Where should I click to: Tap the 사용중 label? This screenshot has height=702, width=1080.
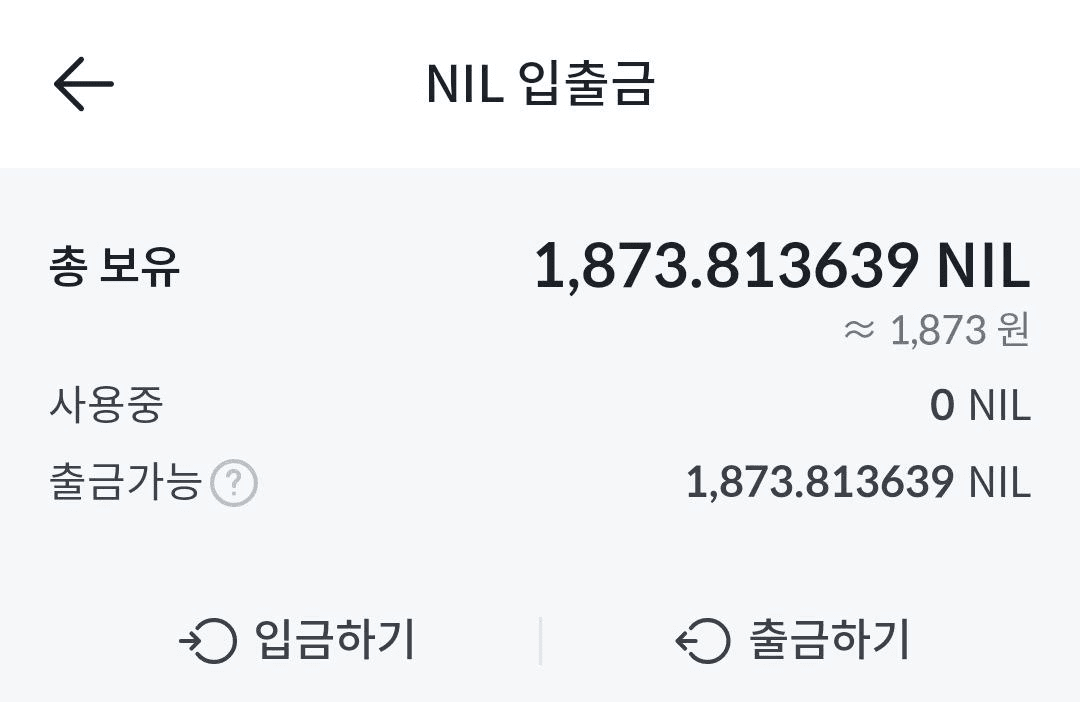click(105, 406)
